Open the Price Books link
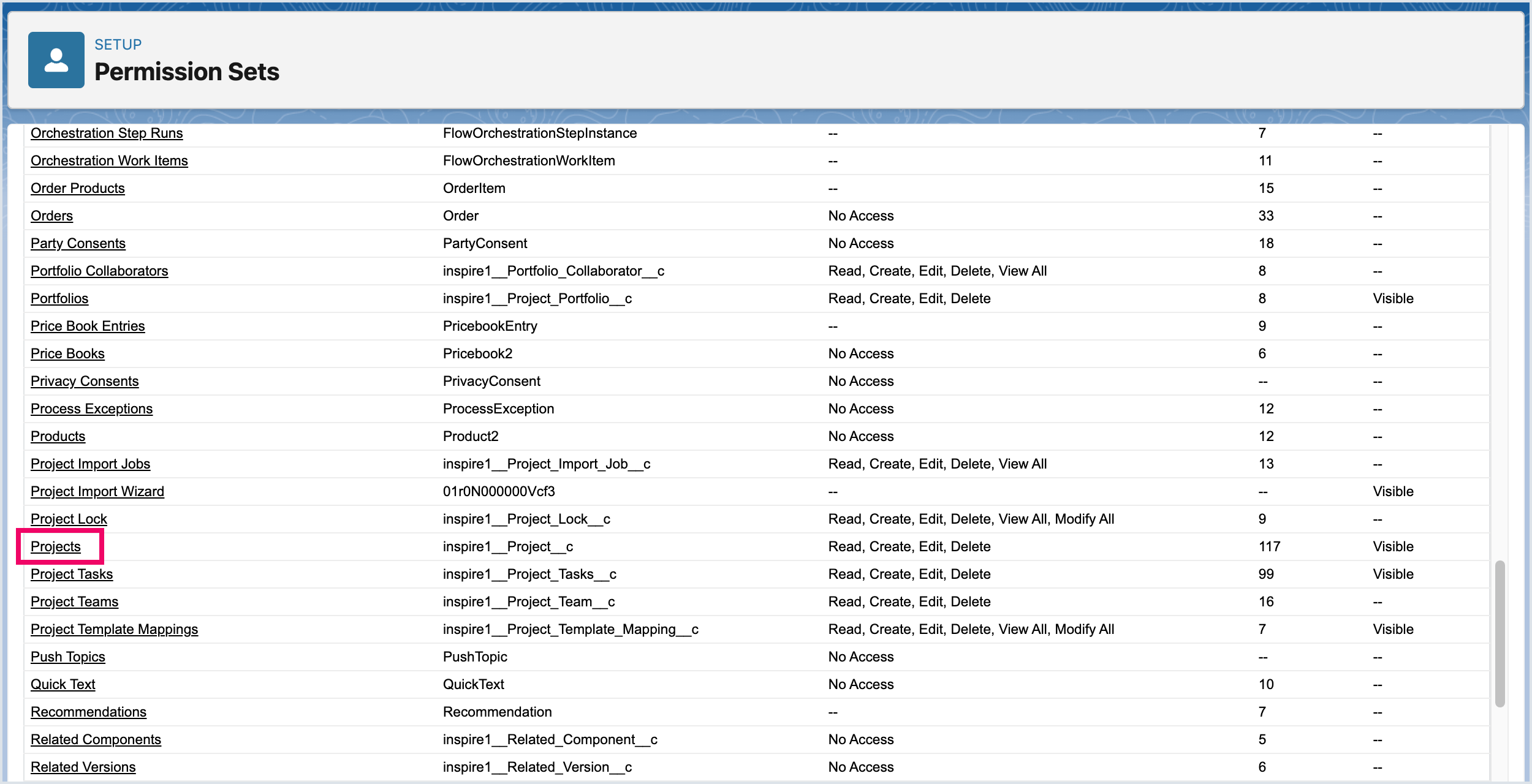The image size is (1532, 784). 67,353
